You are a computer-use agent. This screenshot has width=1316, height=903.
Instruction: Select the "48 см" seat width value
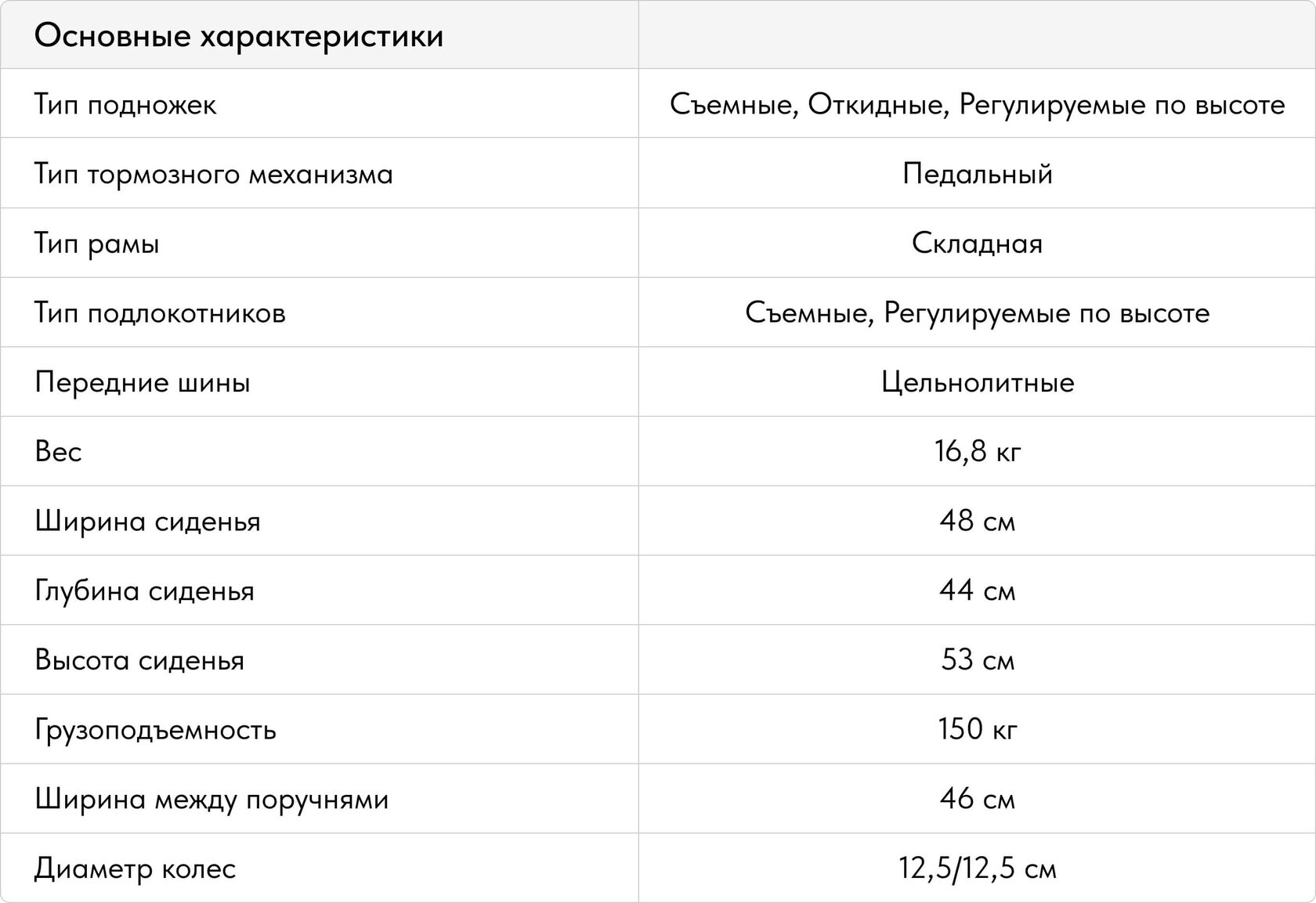(977, 522)
